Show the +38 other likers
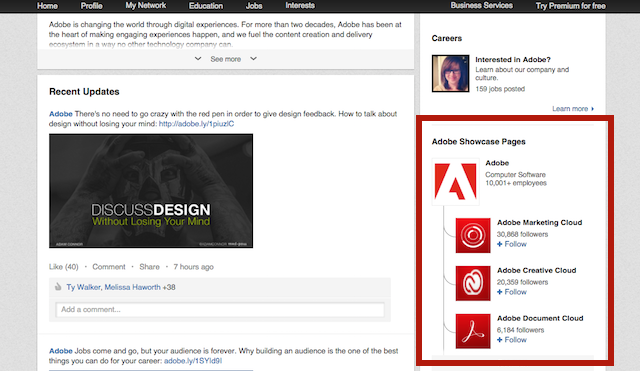 169,287
